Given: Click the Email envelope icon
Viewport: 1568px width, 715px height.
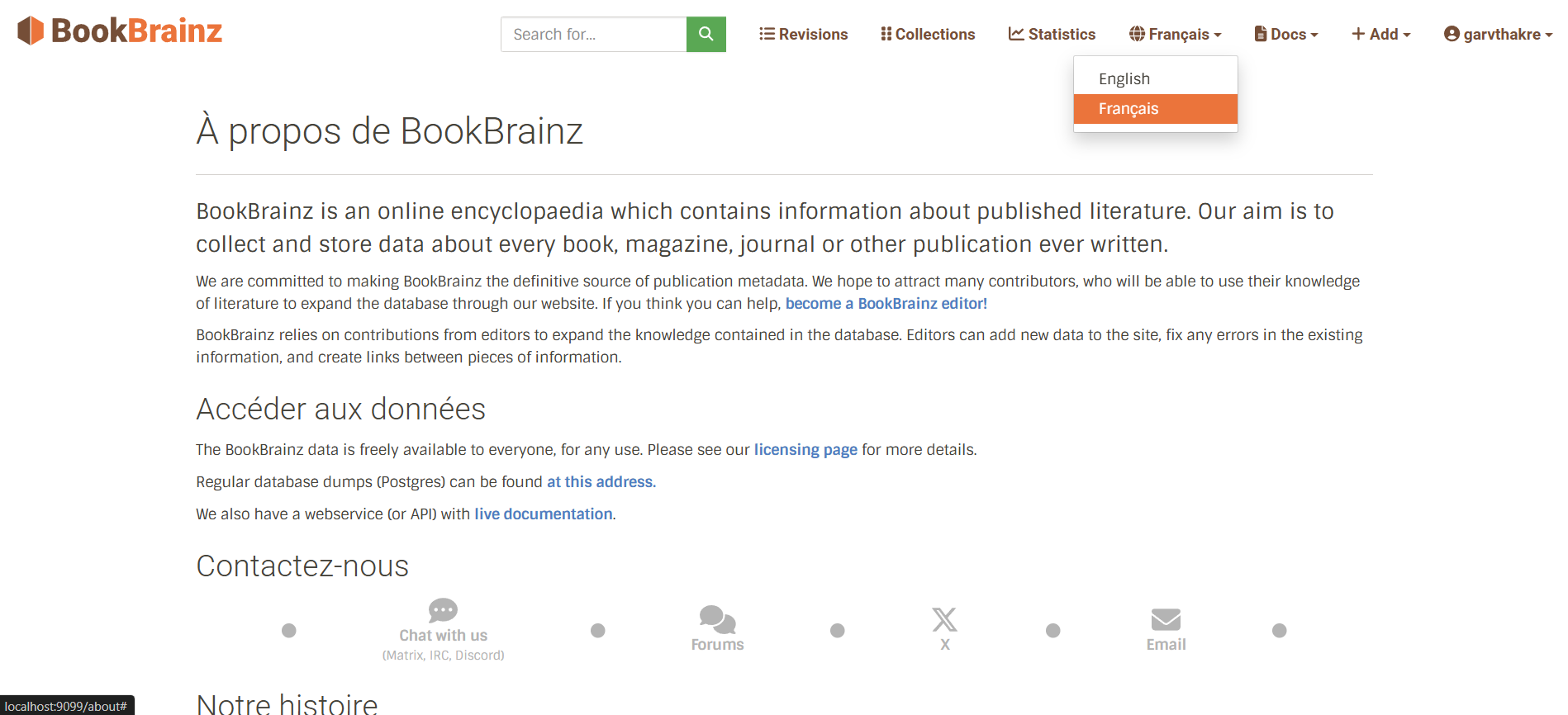Looking at the screenshot, I should 1166,619.
